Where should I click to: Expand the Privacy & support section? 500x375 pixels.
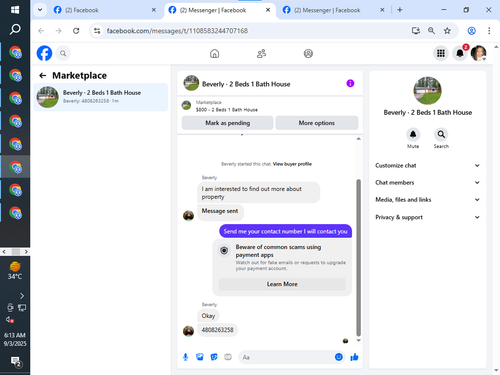(x=427, y=217)
